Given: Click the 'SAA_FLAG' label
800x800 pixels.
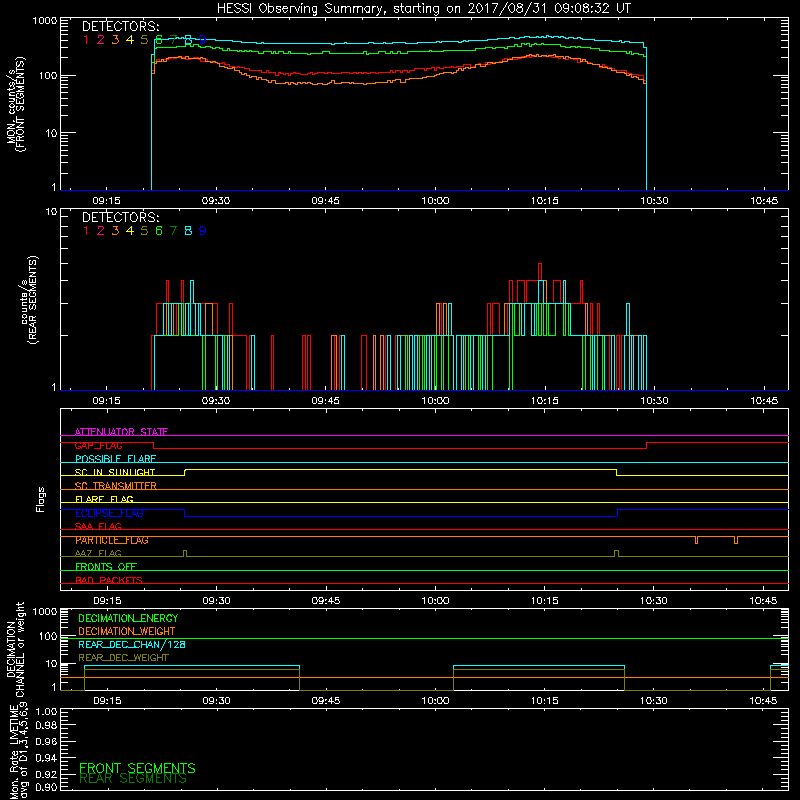Looking at the screenshot, I should [x=98, y=526].
